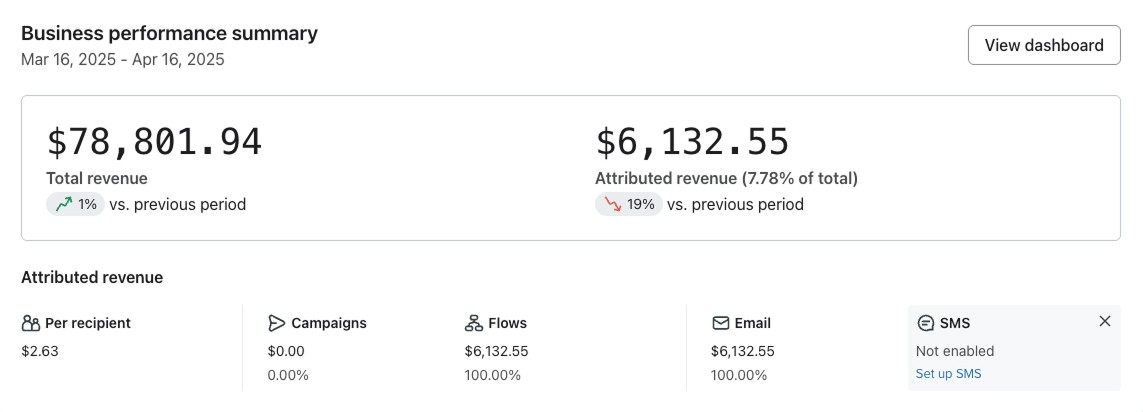Click the Campaigns paper plane icon
This screenshot has height=412, width=1143.
[x=276, y=323]
